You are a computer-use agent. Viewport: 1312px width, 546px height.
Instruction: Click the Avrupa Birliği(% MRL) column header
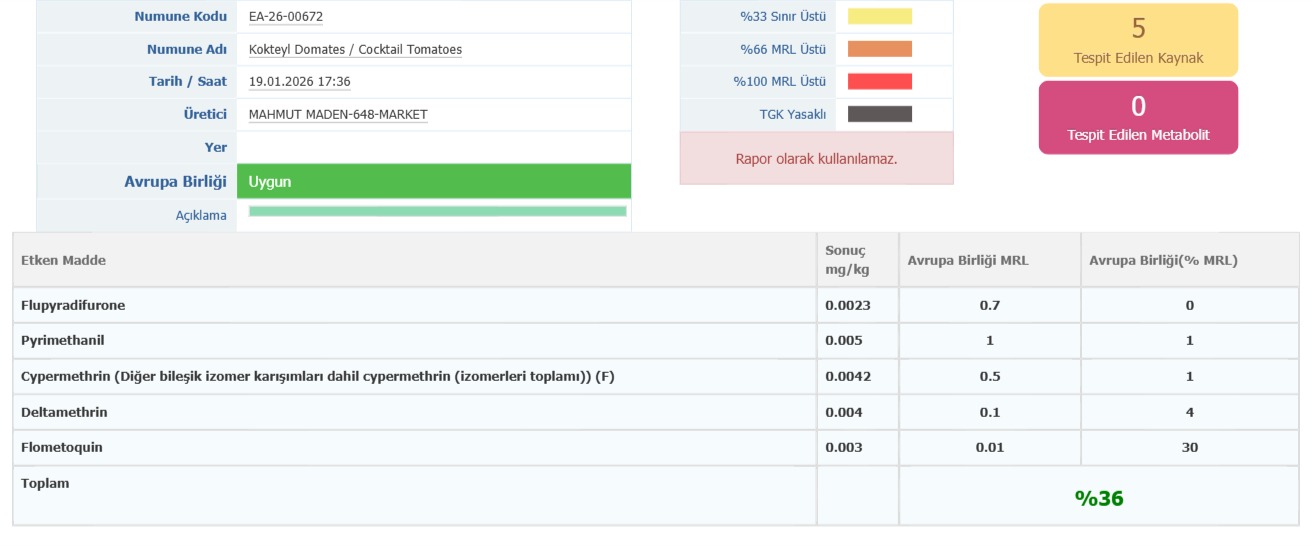pos(1163,261)
